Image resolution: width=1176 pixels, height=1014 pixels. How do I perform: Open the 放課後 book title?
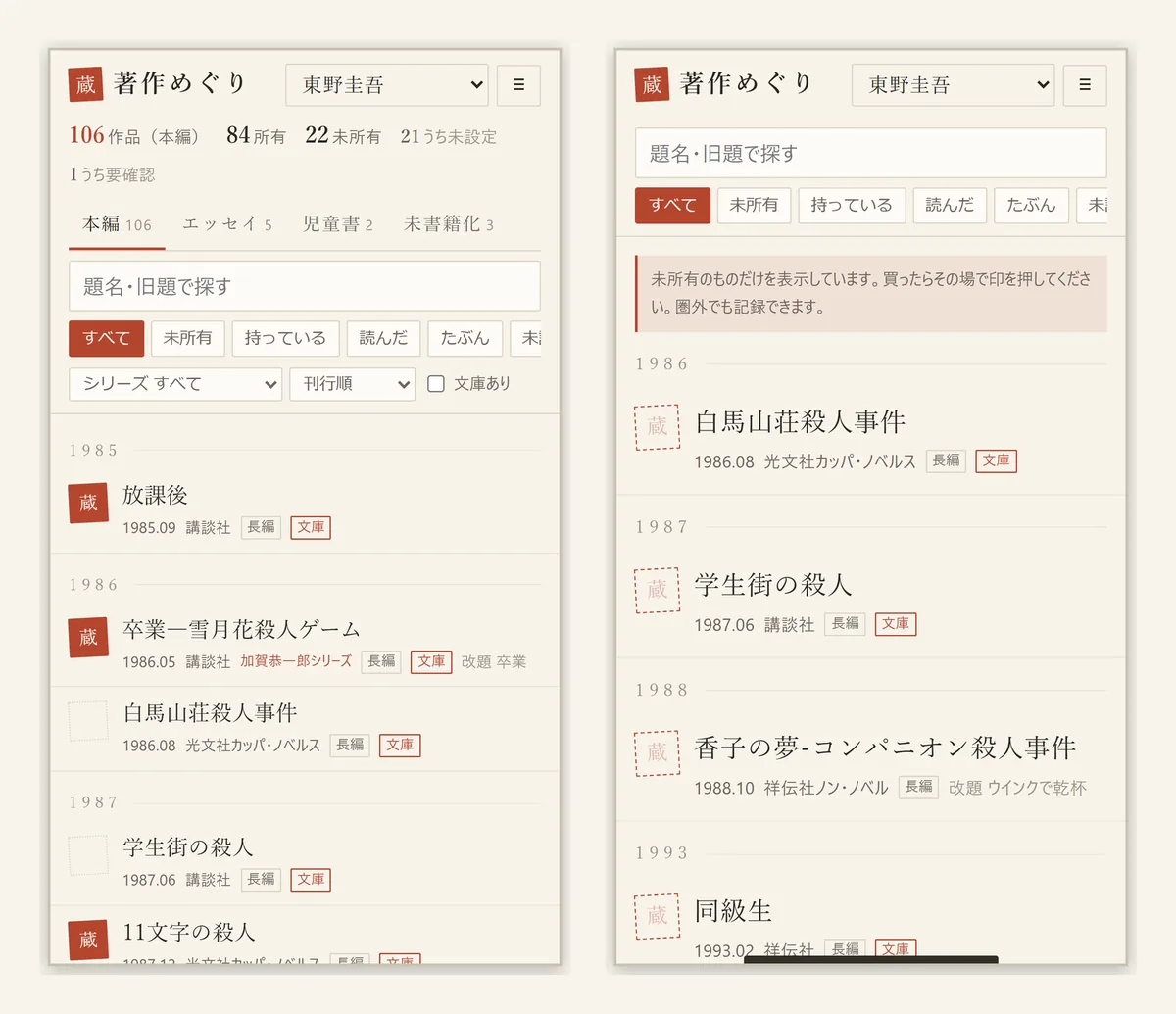point(155,496)
